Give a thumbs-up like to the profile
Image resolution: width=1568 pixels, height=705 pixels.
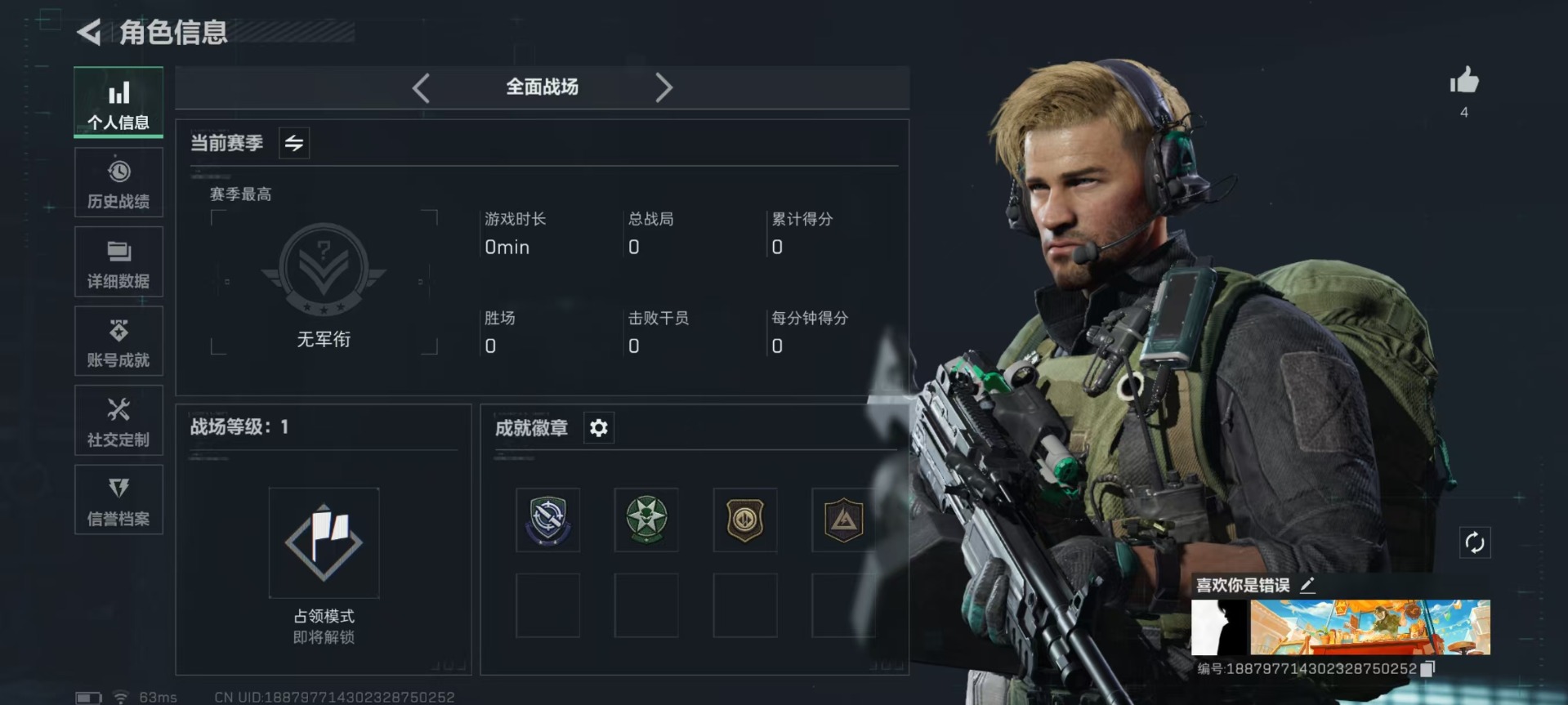tap(1463, 81)
